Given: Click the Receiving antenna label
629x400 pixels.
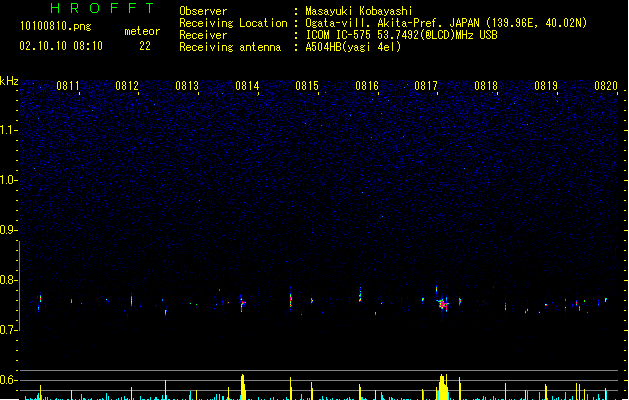Looking at the screenshot, I should (230, 47).
